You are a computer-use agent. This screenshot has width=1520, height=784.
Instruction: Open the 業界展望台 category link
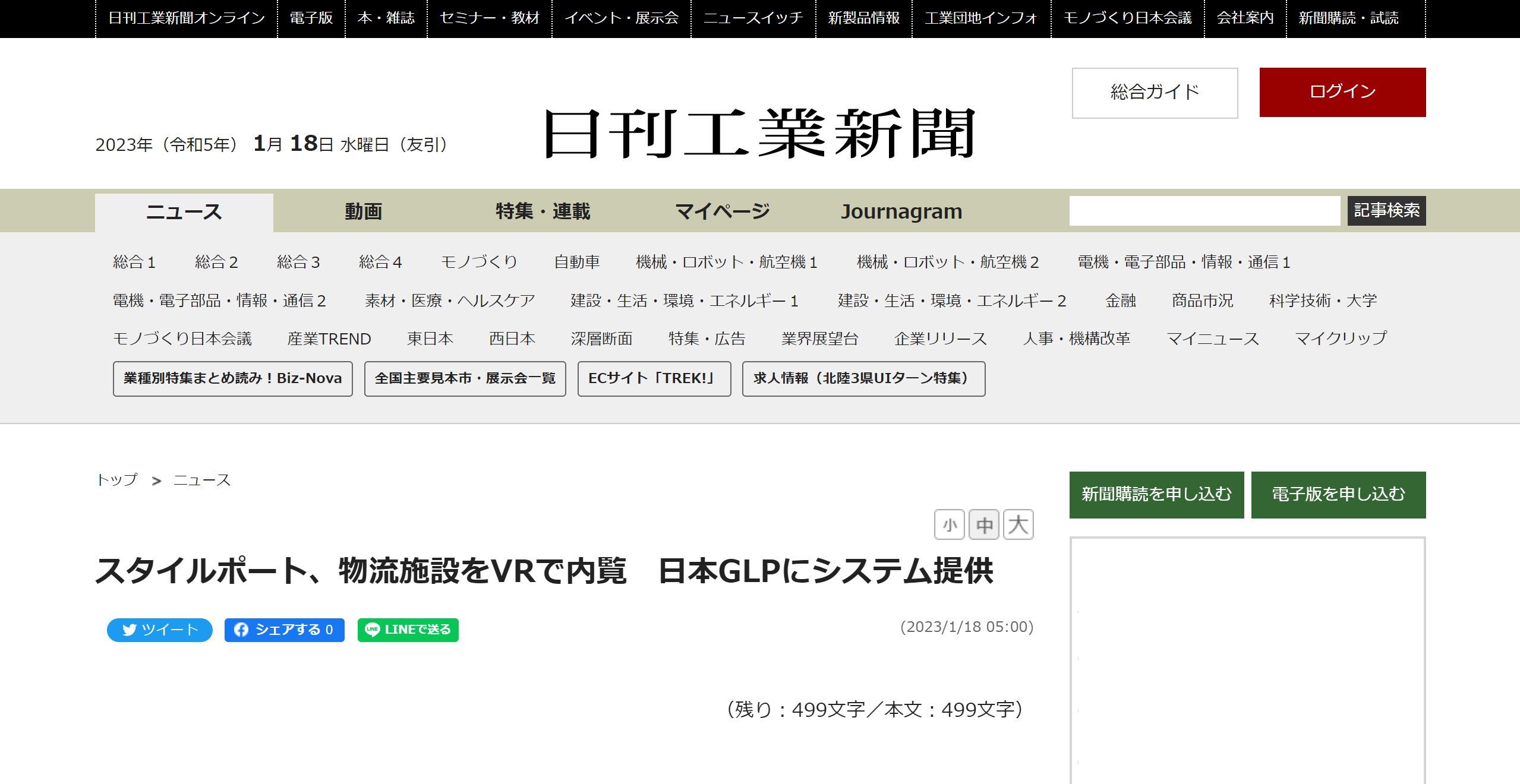click(820, 339)
